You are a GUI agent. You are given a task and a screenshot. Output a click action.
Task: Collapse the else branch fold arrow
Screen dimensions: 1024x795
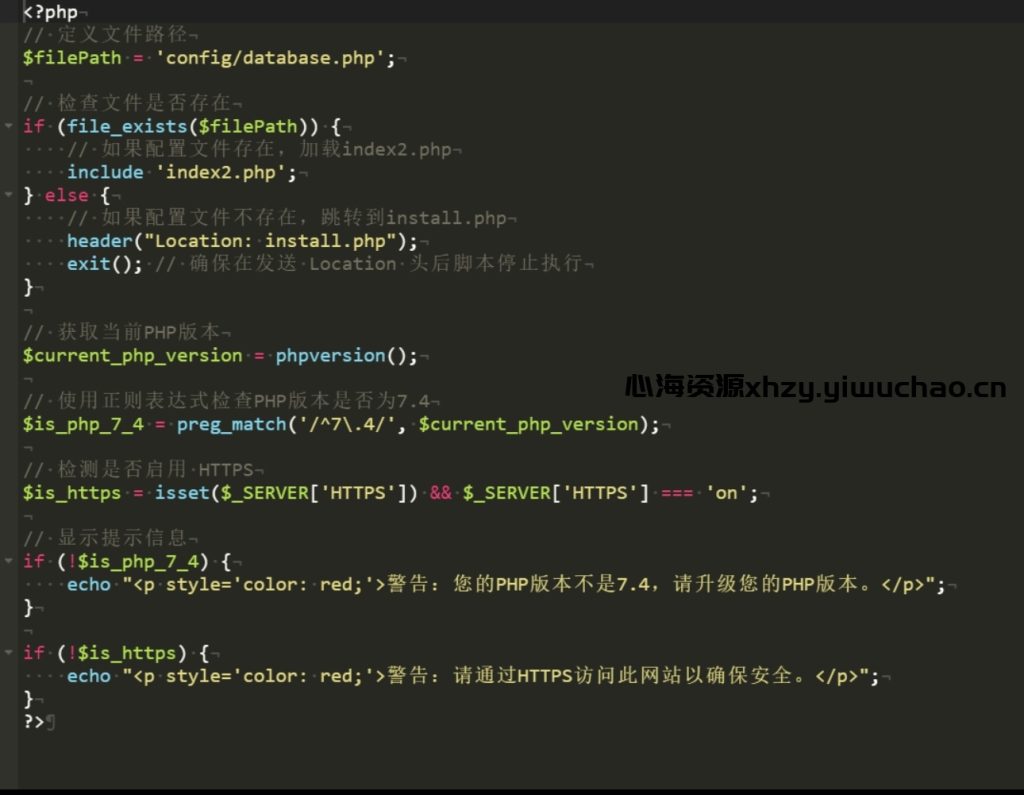(8, 195)
